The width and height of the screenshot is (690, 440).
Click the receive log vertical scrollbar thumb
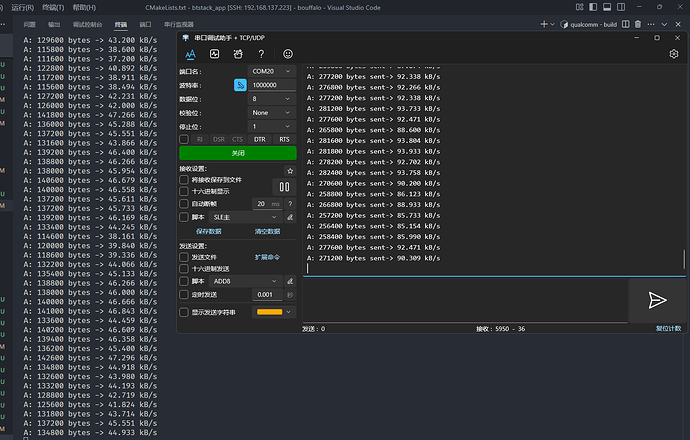pyautogui.click(x=684, y=259)
